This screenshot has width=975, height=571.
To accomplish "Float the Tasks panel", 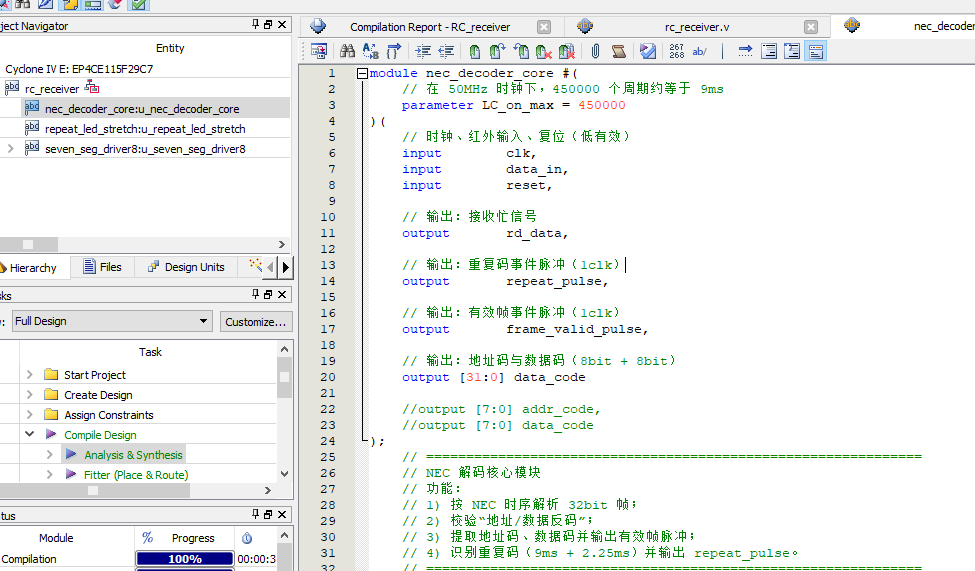I will (x=268, y=294).
